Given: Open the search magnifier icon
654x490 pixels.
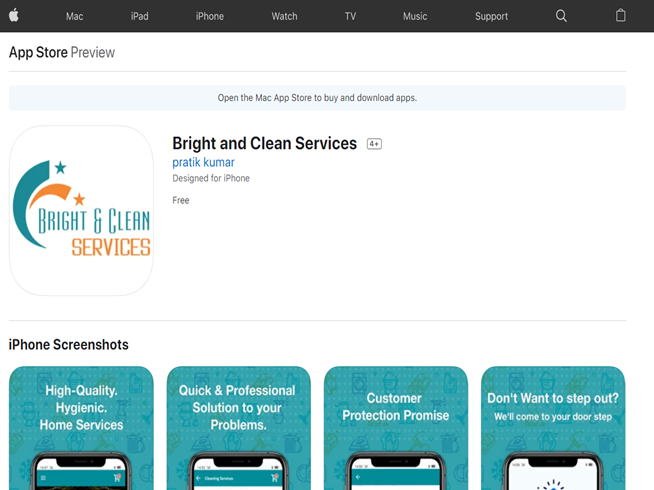Looking at the screenshot, I should click(x=561, y=16).
